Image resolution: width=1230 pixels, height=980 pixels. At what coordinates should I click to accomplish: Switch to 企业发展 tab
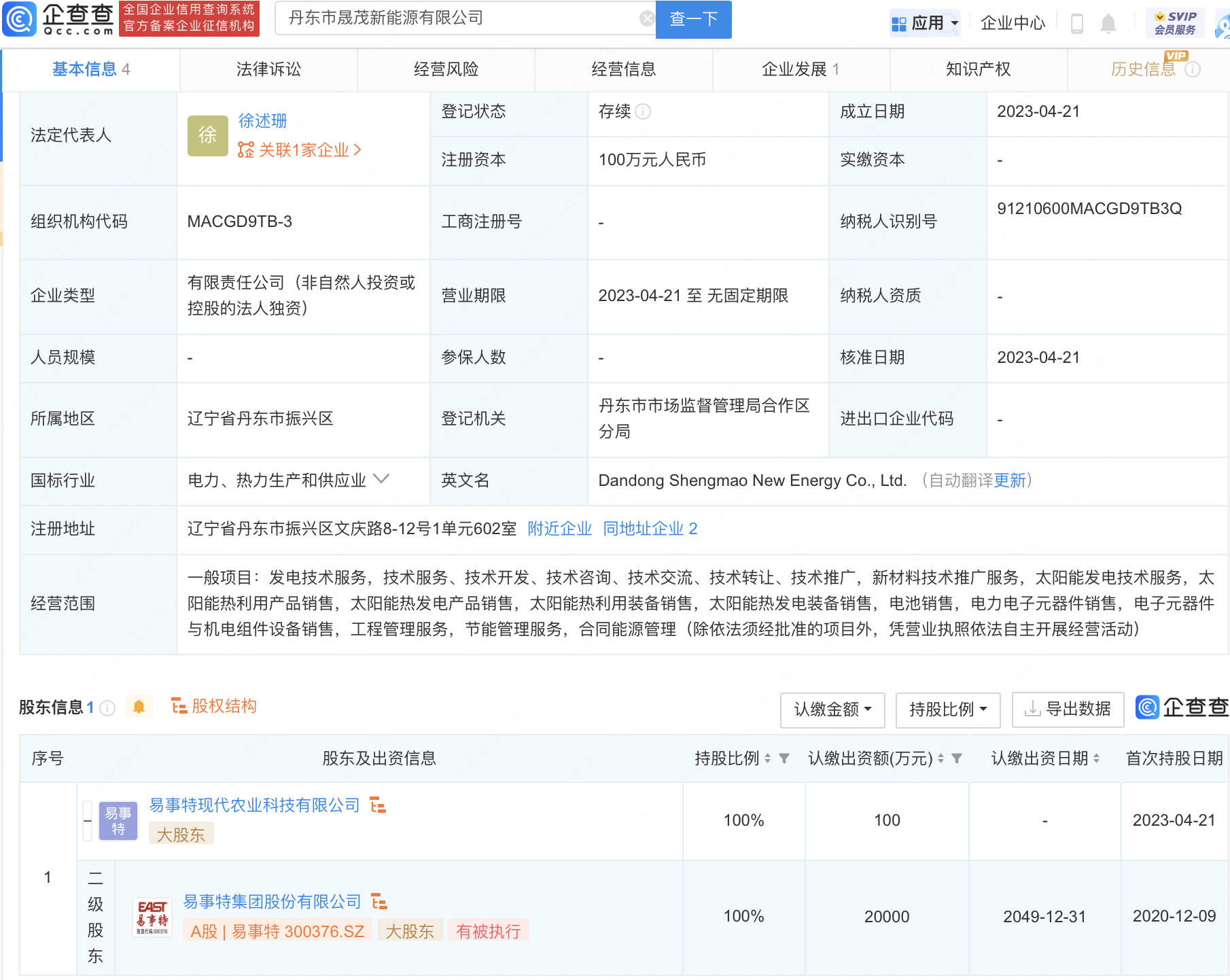pos(801,69)
